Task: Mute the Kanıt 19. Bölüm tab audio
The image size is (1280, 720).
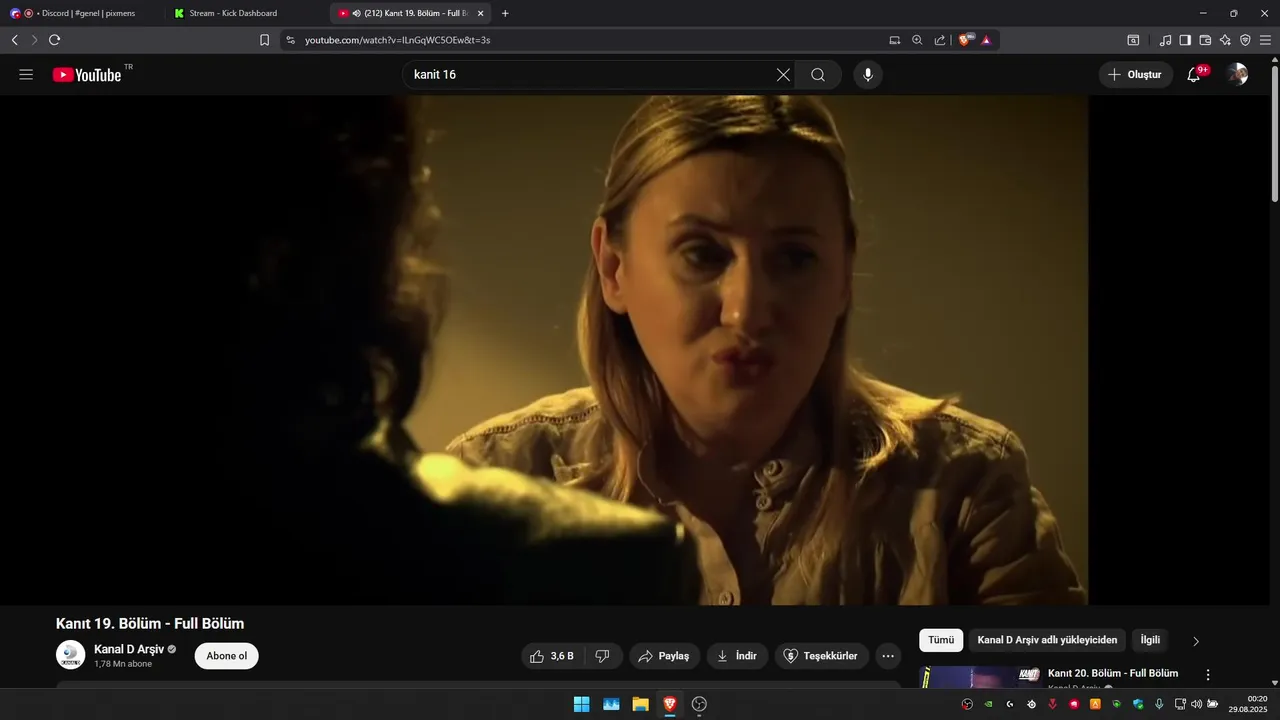Action: coord(356,13)
